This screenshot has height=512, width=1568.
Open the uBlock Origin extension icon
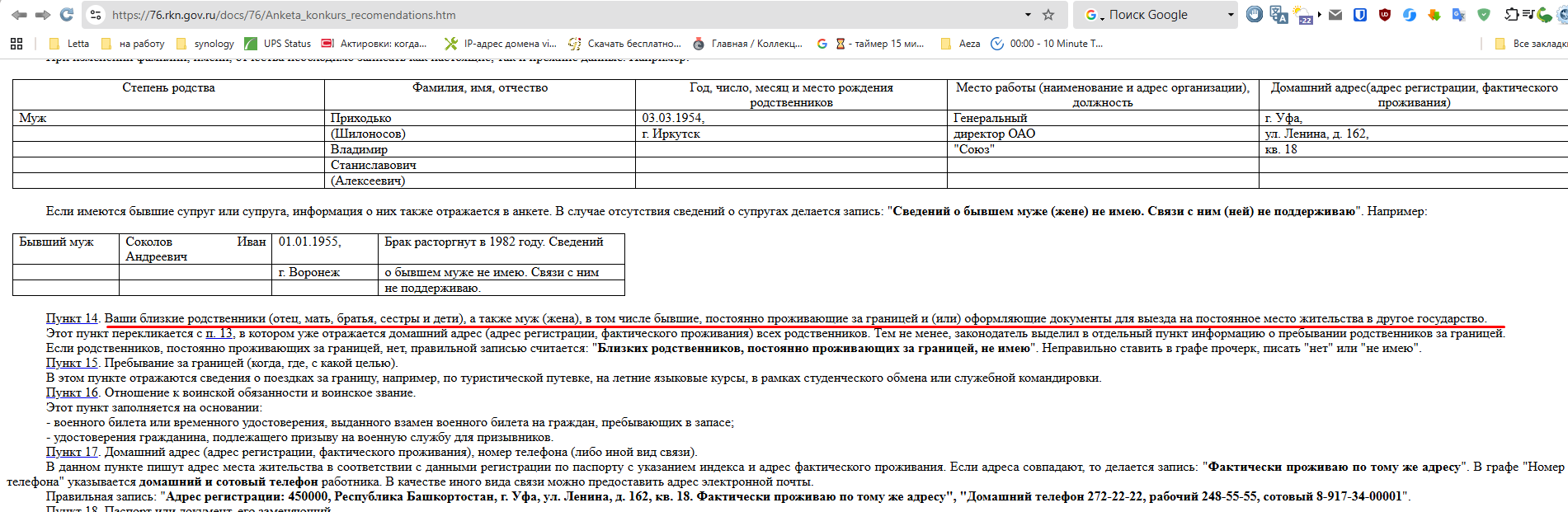click(x=1385, y=15)
